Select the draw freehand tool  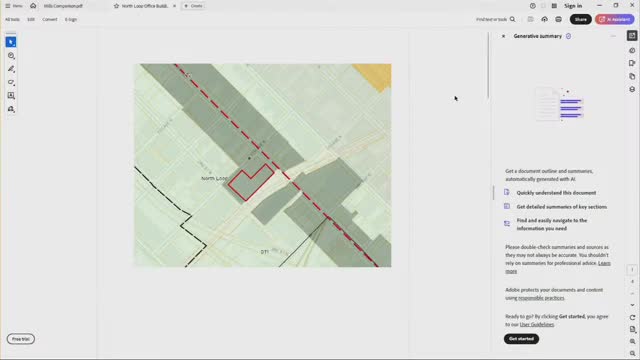(11, 82)
